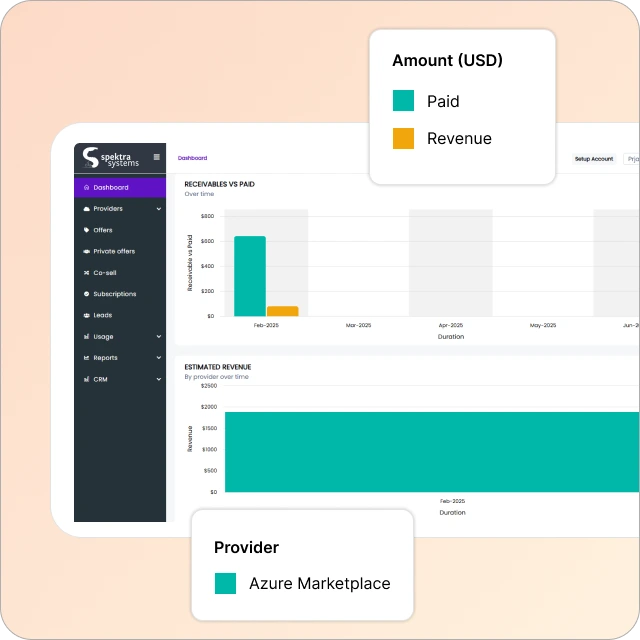
Task: Expand the Reports submenu chevron
Action: click(x=159, y=358)
